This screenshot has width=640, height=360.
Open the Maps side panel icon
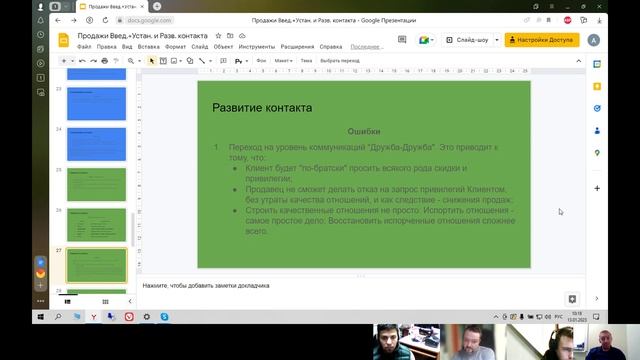(597, 153)
